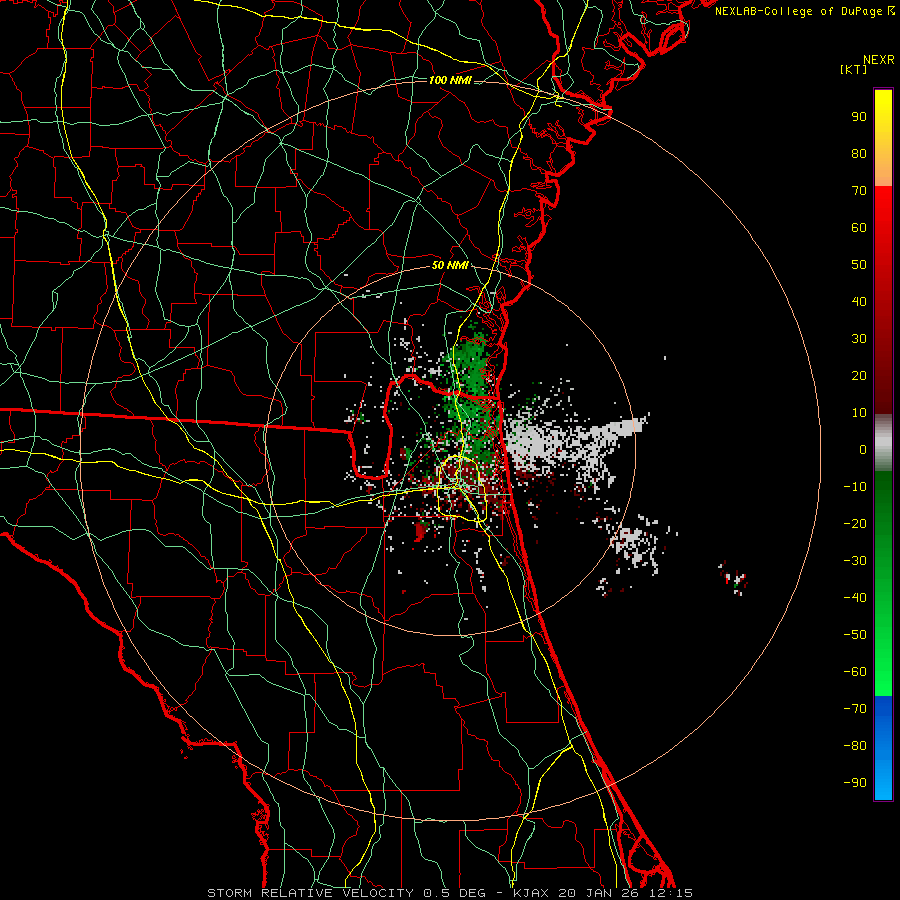Click the [KT] units label
The image size is (900, 900).
tap(853, 69)
